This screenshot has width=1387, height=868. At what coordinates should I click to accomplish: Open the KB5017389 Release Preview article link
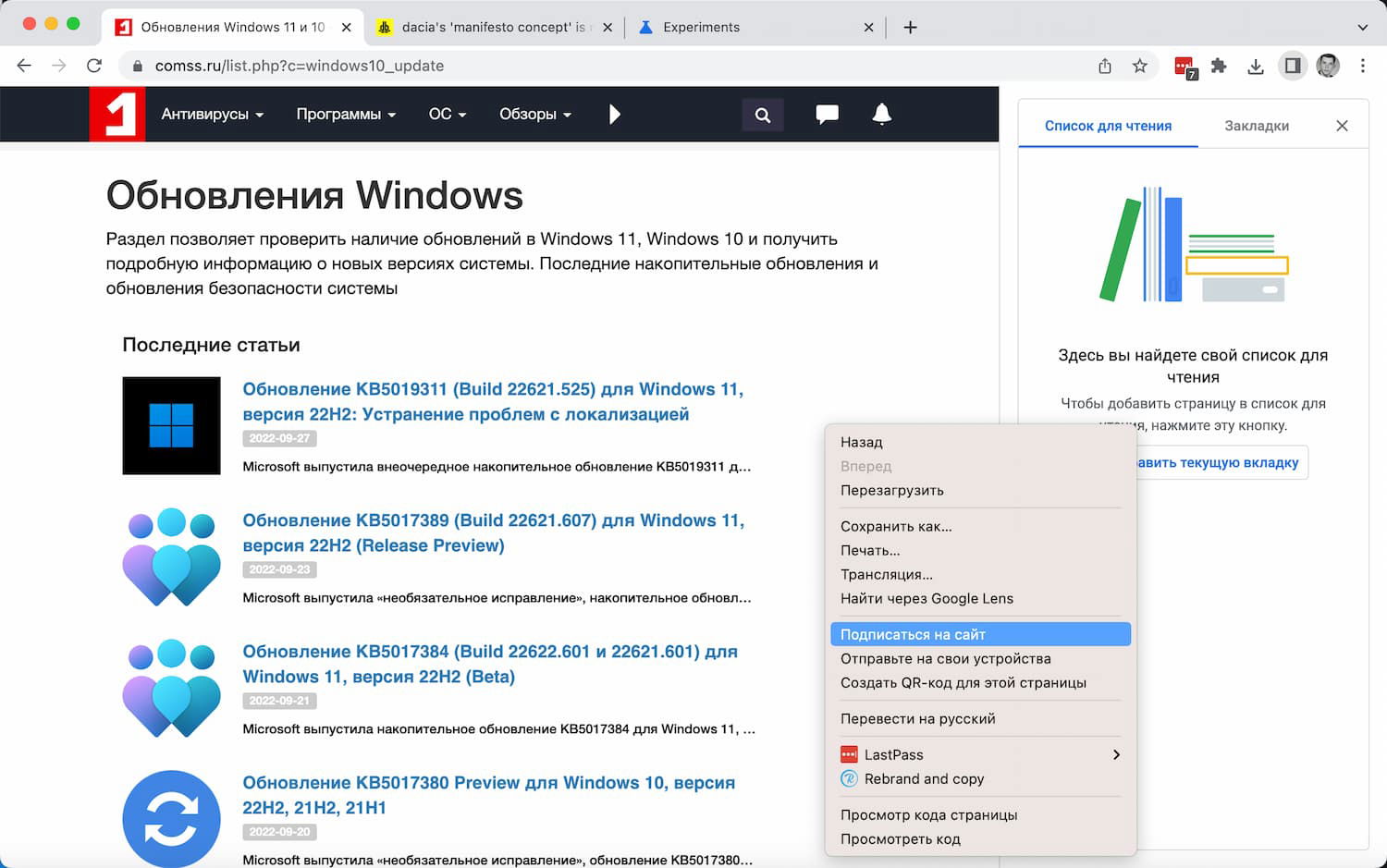click(x=493, y=533)
